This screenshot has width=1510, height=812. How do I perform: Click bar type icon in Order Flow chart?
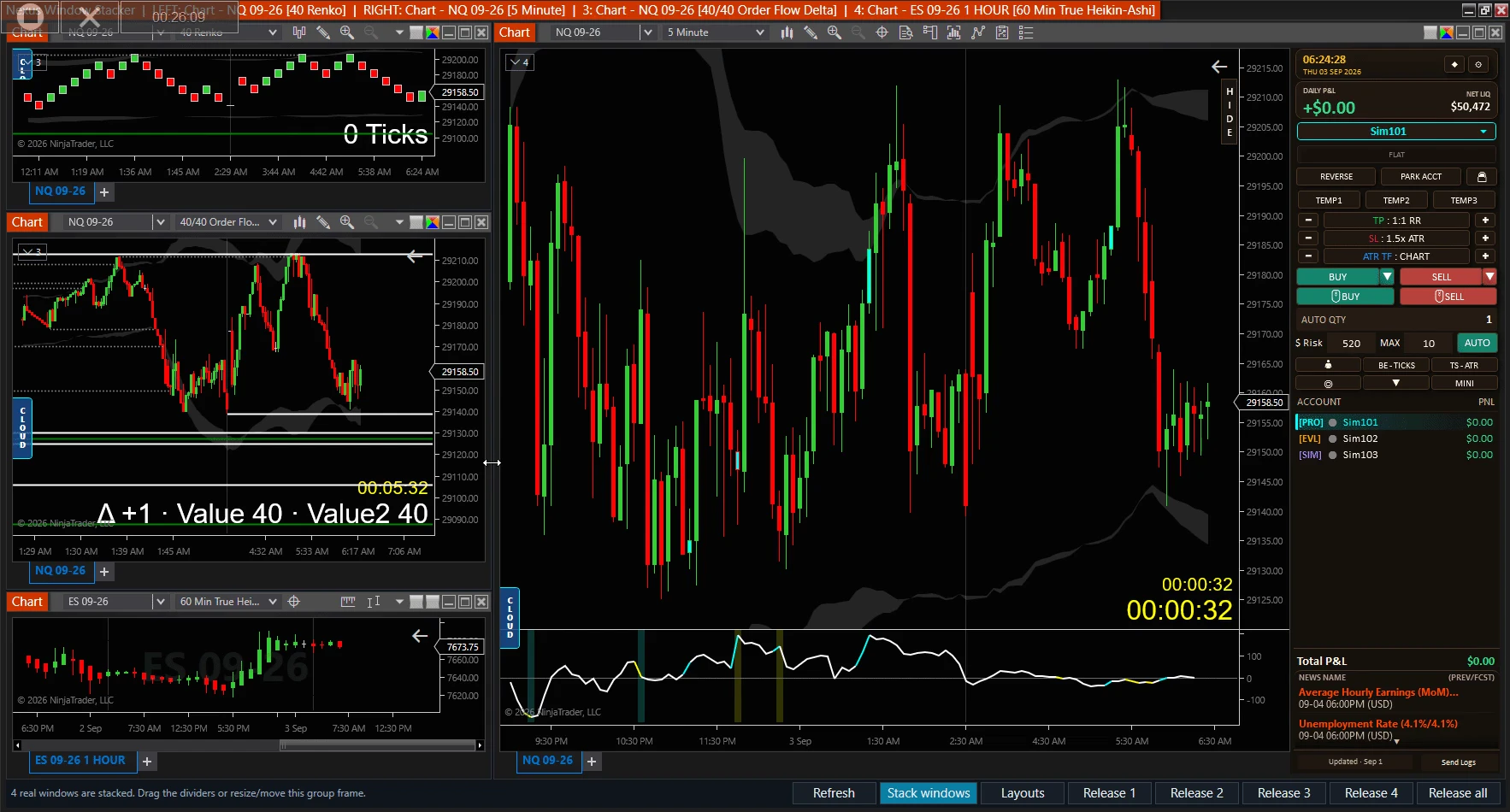pyautogui.click(x=299, y=222)
